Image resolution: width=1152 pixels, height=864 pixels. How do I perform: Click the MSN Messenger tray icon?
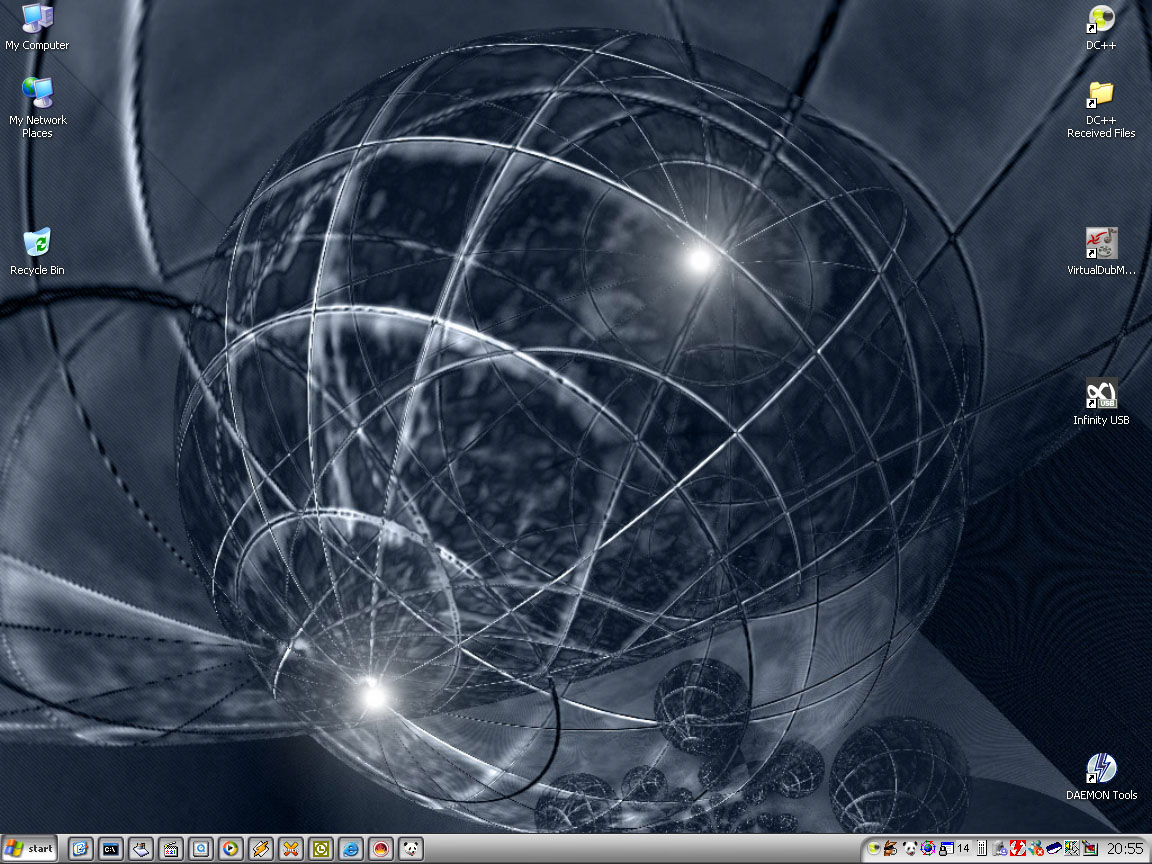[1036, 848]
